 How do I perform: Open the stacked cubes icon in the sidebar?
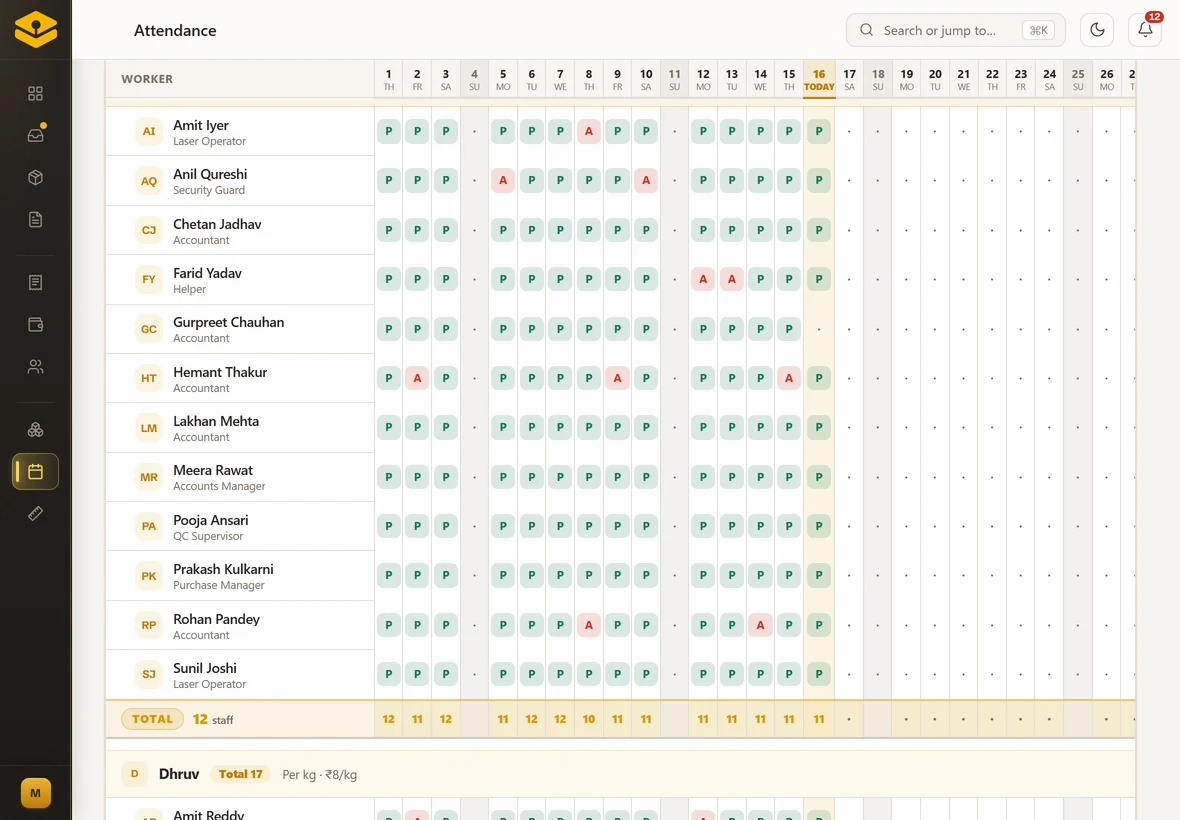[x=35, y=430]
